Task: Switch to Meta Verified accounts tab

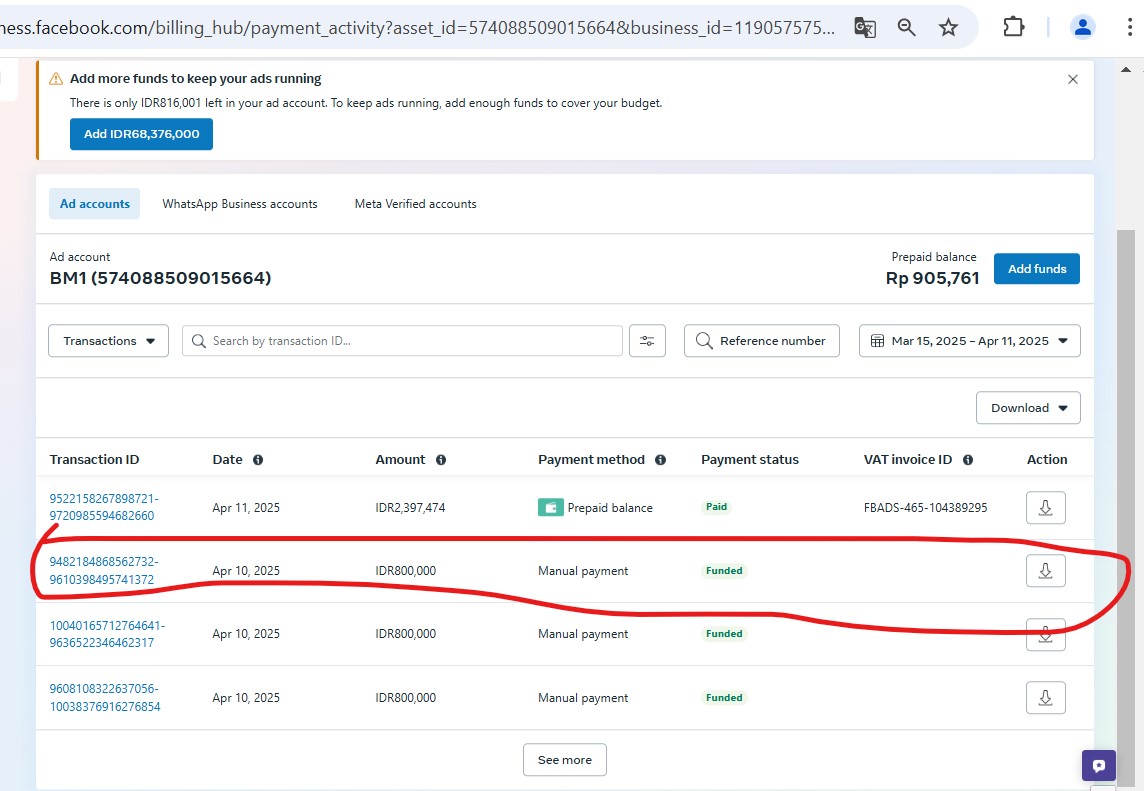Action: (x=415, y=204)
